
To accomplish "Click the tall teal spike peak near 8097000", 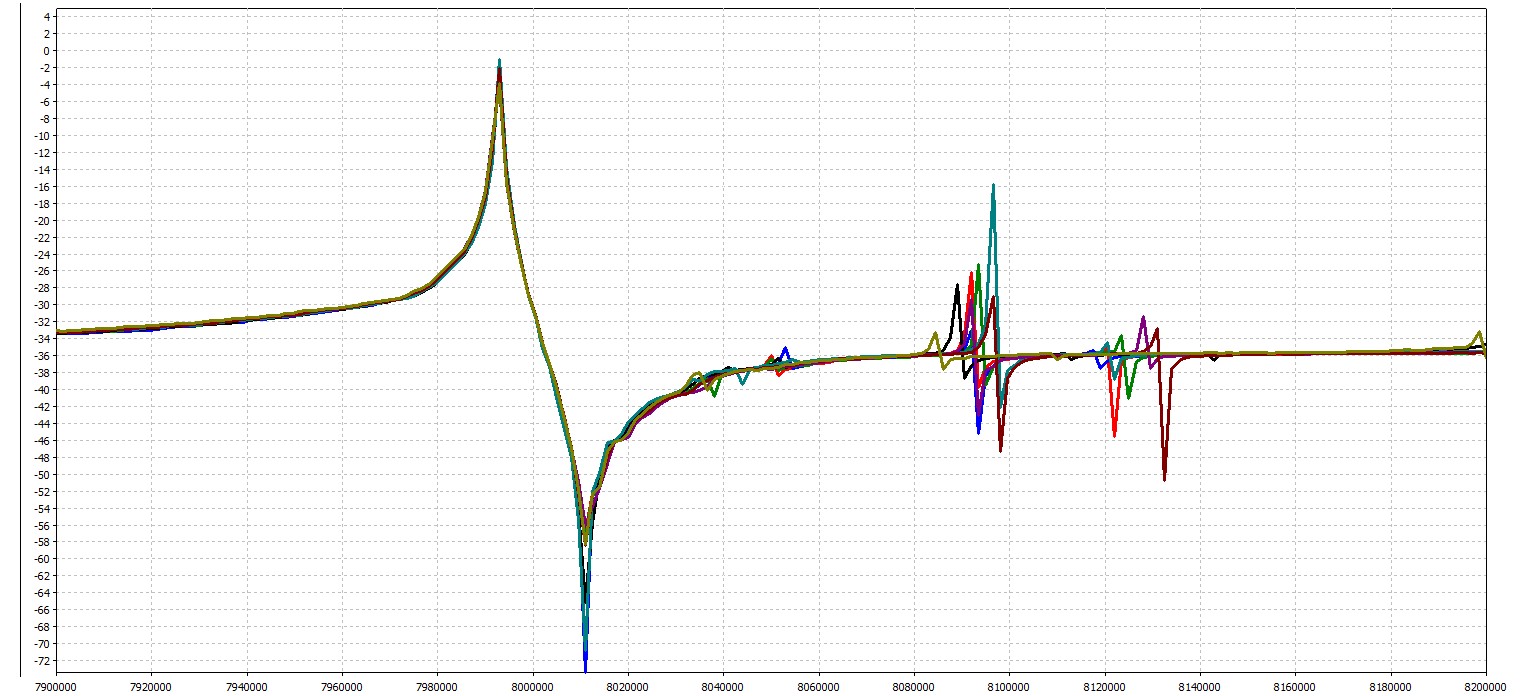I will [993, 185].
